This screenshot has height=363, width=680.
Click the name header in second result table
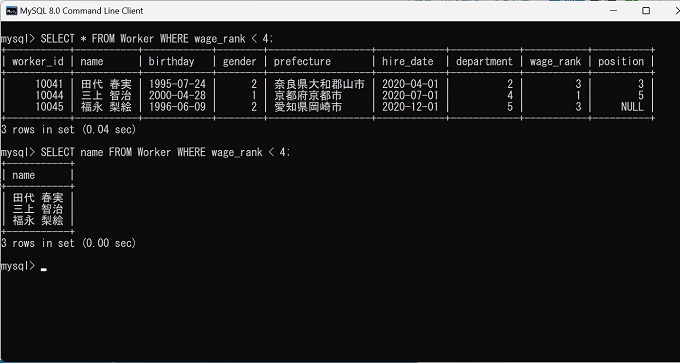(23, 175)
